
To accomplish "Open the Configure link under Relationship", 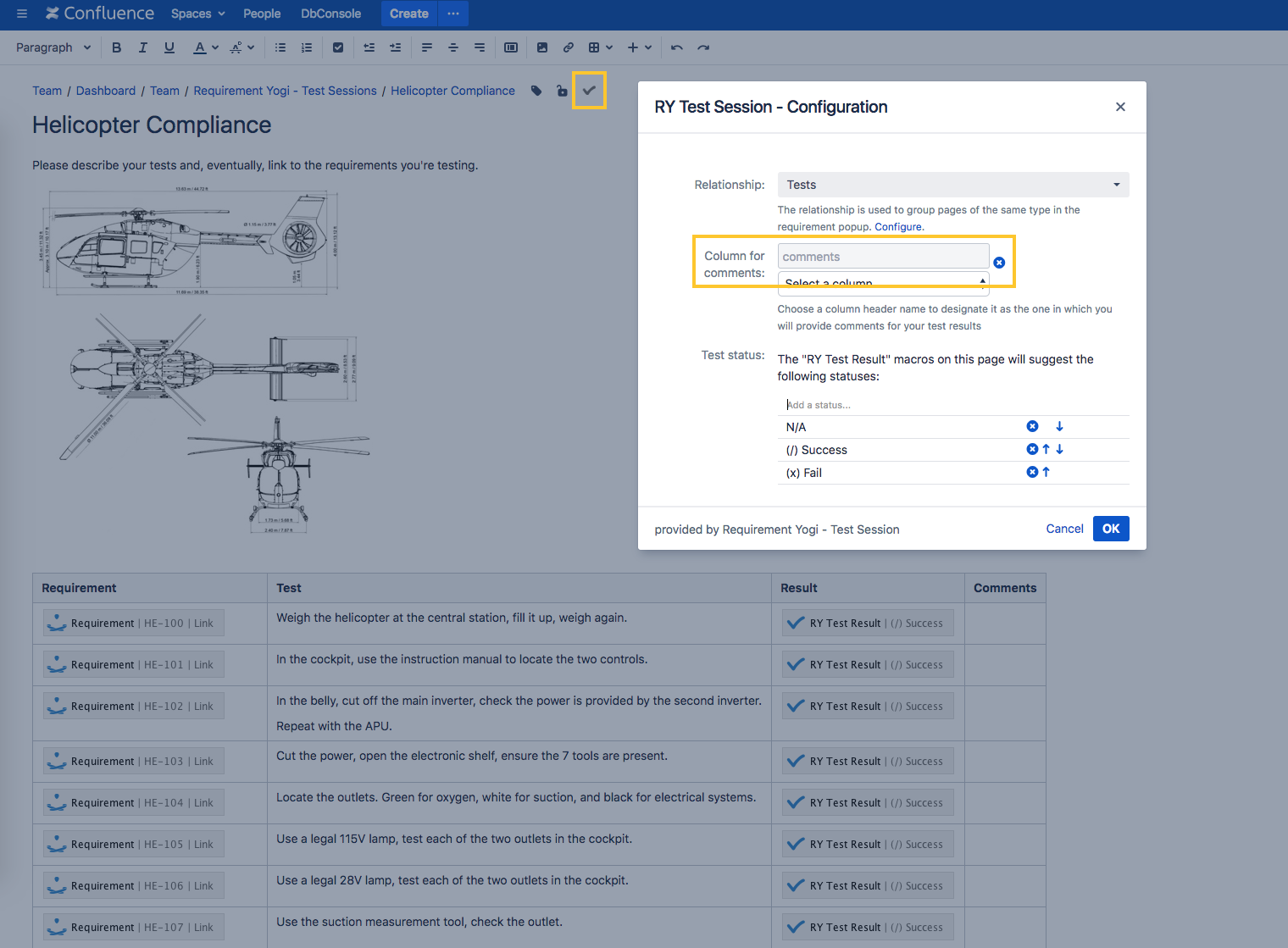I will (897, 226).
